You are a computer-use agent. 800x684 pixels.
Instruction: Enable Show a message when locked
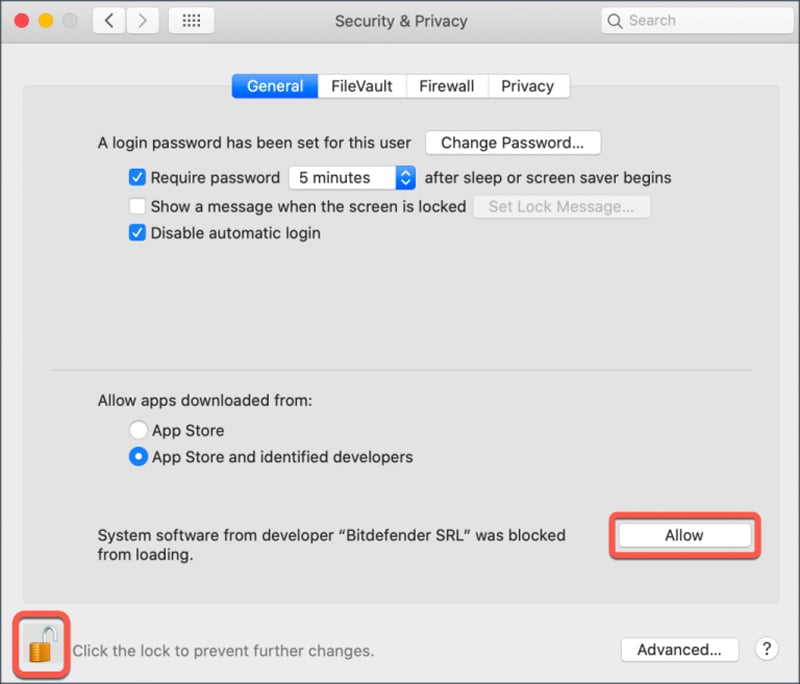138,207
